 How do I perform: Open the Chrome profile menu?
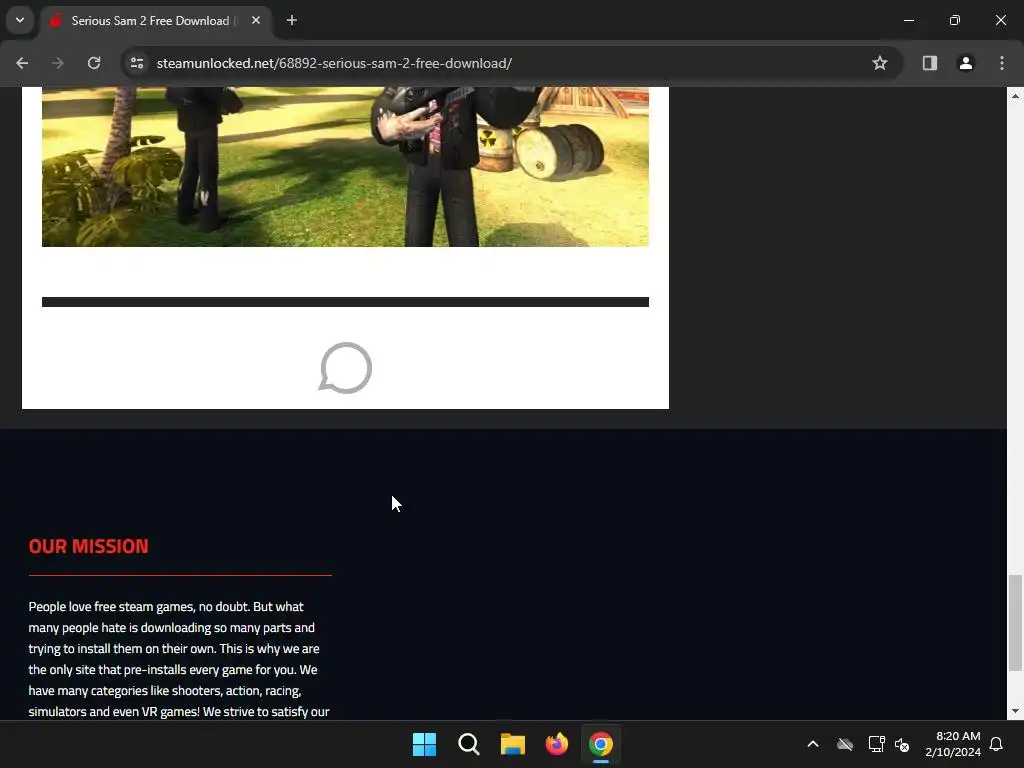click(x=966, y=63)
